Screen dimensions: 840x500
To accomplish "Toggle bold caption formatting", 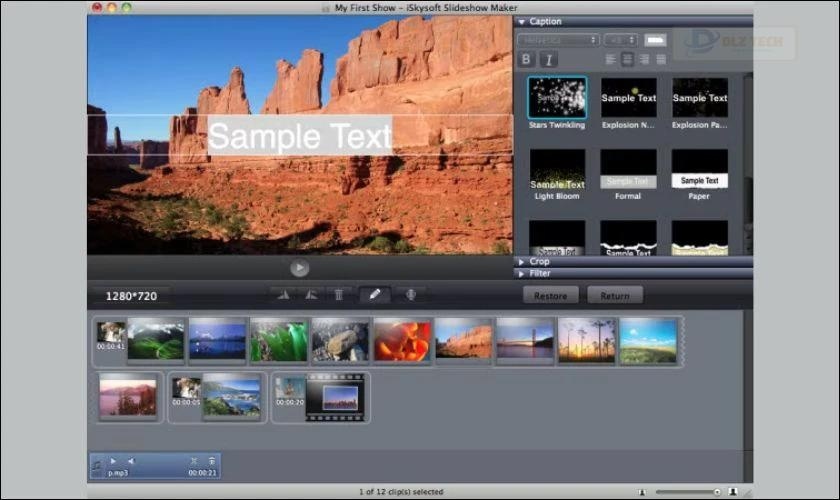I will [x=526, y=59].
